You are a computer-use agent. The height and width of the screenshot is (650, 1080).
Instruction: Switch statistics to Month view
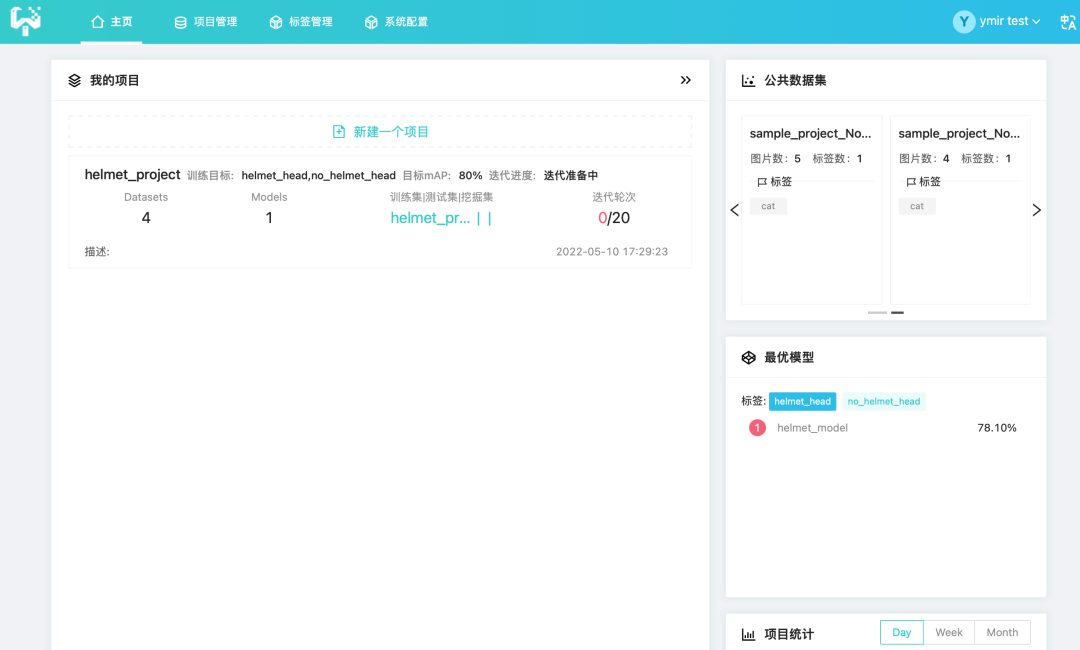tap(1002, 632)
